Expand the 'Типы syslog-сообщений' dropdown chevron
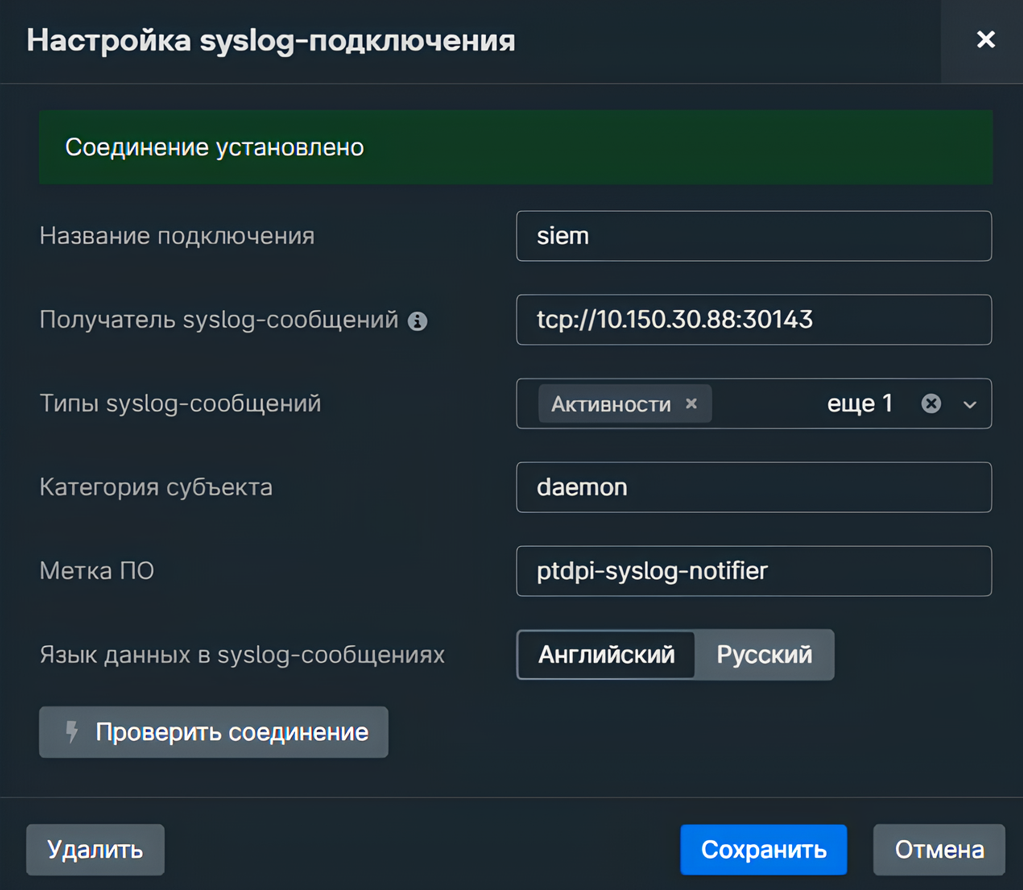This screenshot has width=1023, height=890. 969,403
